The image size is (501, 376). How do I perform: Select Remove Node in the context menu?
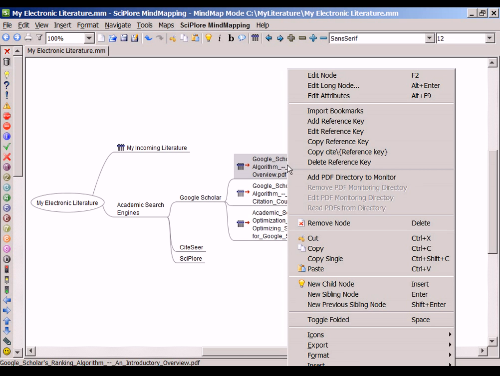point(371,223)
